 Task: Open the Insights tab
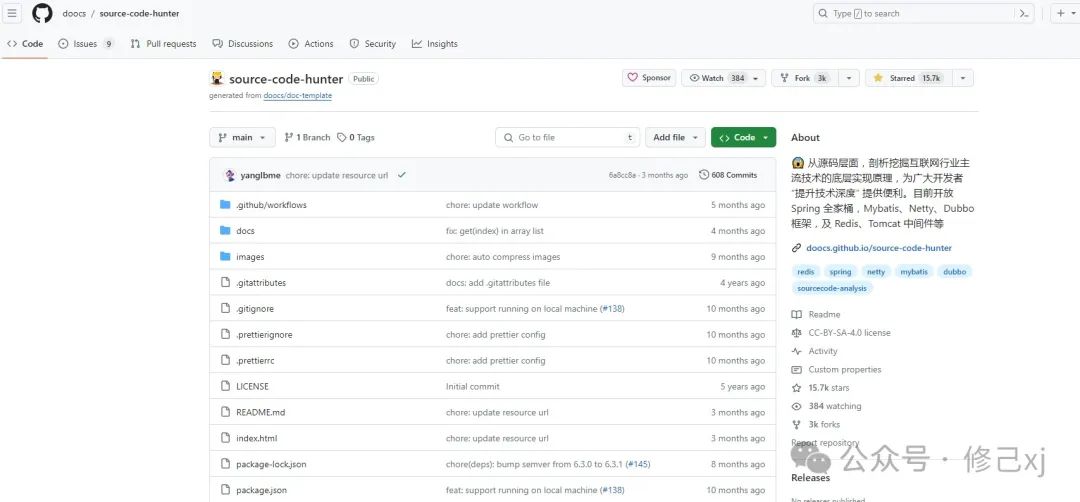435,43
